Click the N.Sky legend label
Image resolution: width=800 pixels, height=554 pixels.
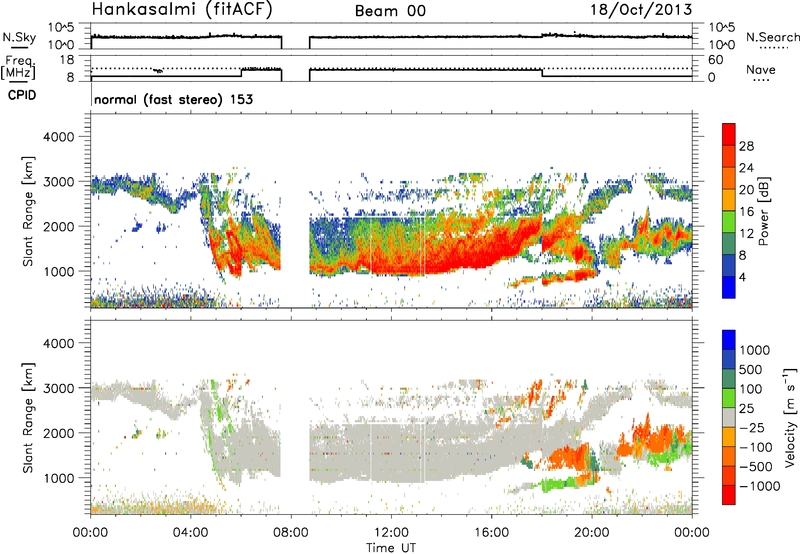point(19,37)
